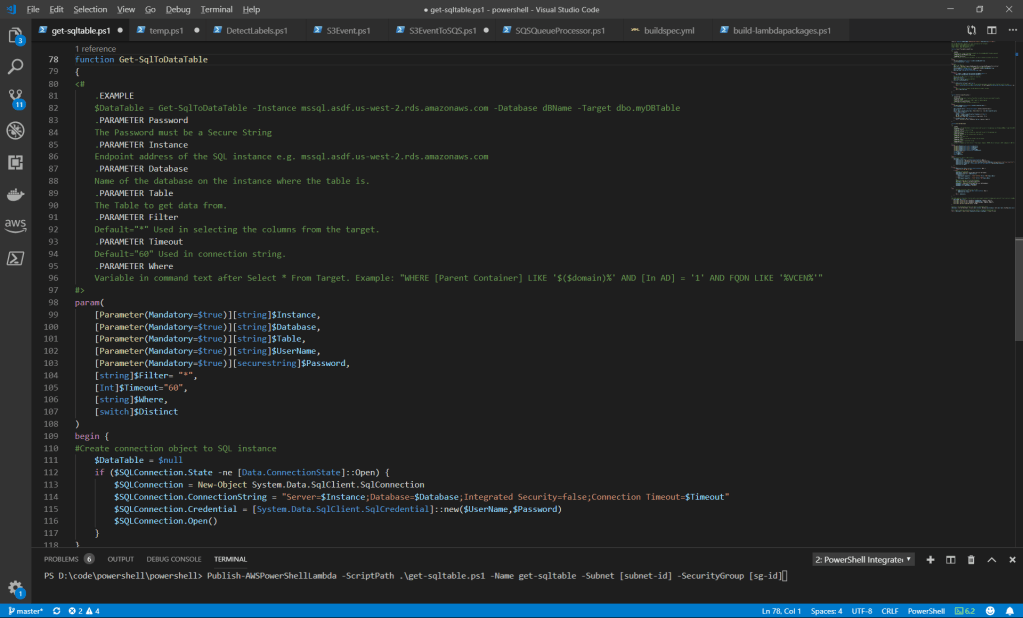Click the VS Code logo icon in title bar
1023x618 pixels.
[11, 9]
